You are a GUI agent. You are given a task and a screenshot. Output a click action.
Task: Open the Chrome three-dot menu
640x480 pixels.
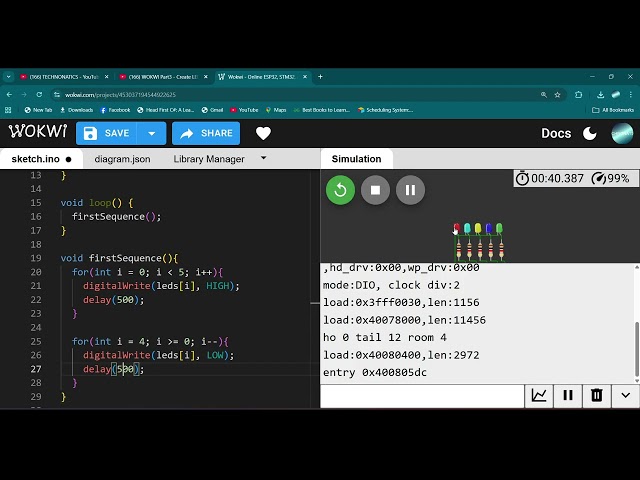(631, 95)
